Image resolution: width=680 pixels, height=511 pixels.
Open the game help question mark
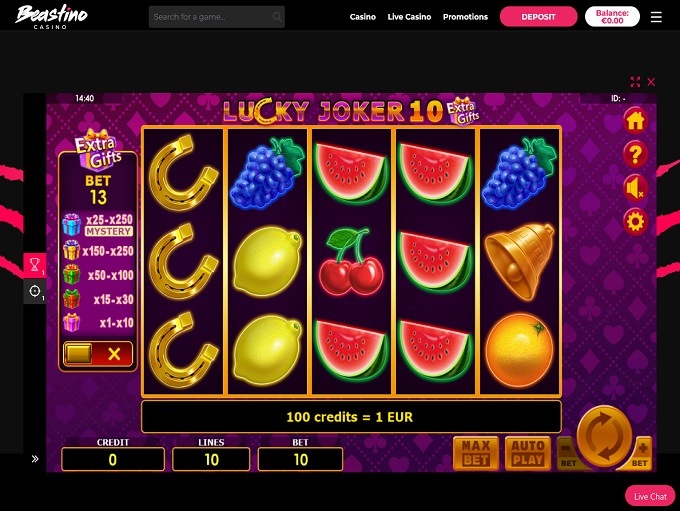coord(635,154)
